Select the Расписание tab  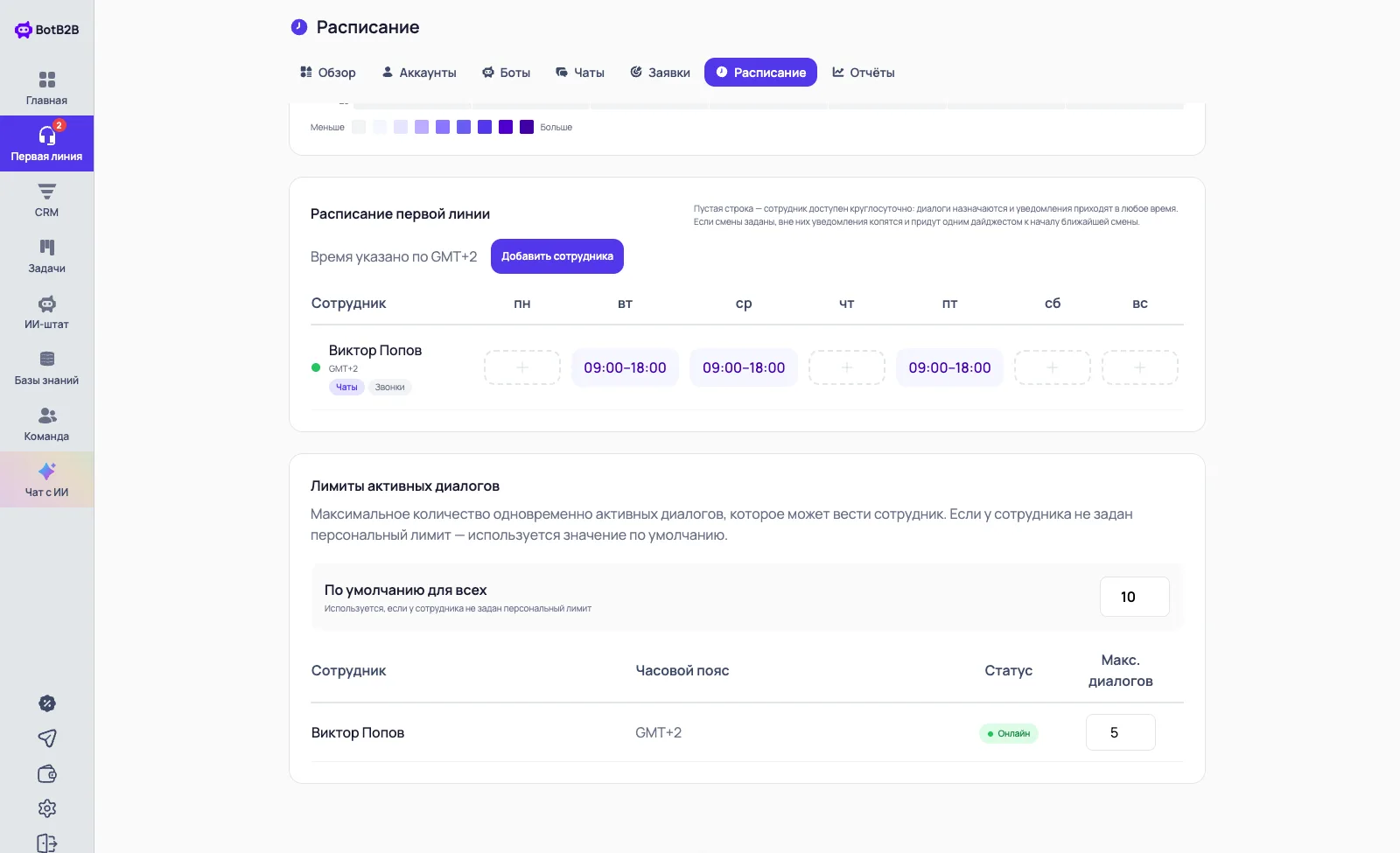point(760,73)
